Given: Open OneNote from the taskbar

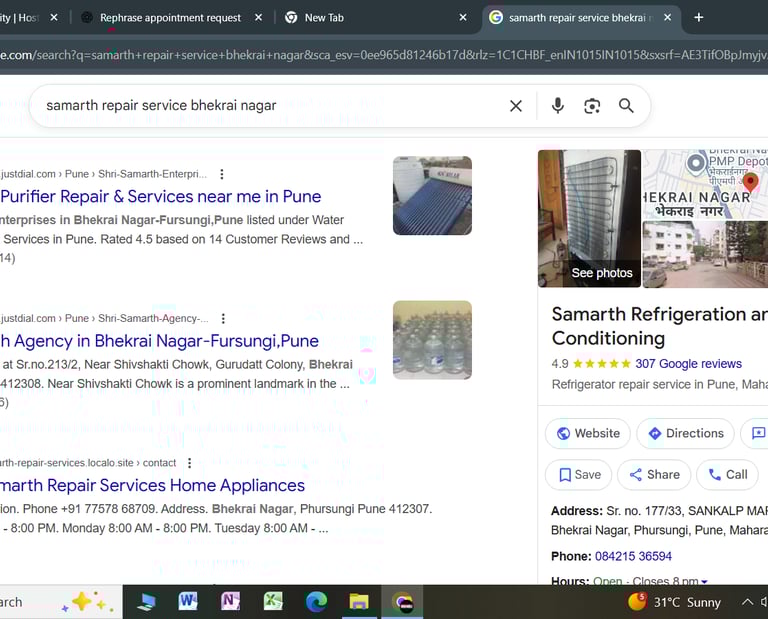Looking at the screenshot, I should (231, 601).
